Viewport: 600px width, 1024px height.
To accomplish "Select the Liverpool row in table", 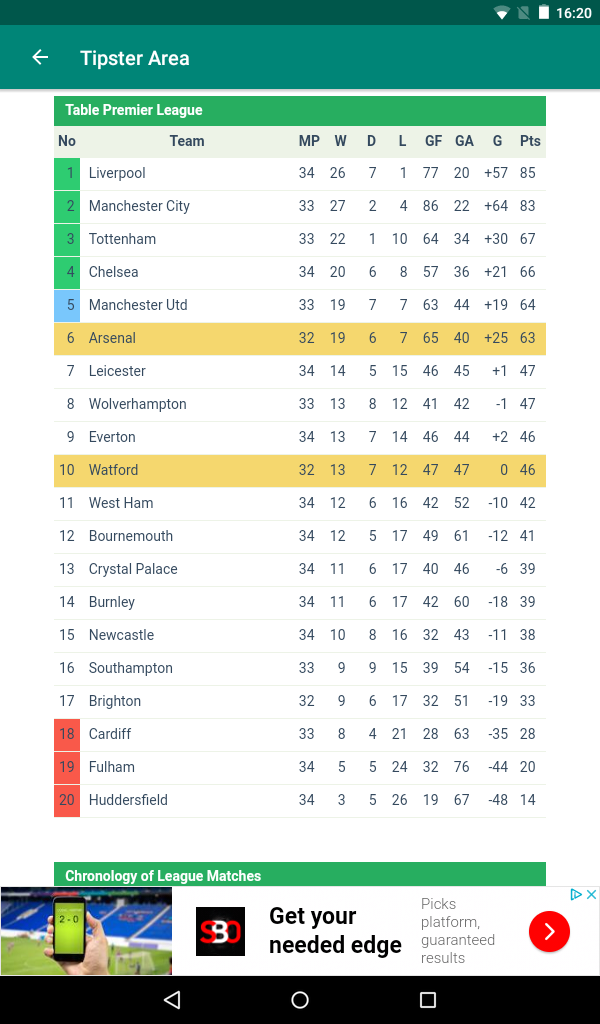I will [300, 173].
